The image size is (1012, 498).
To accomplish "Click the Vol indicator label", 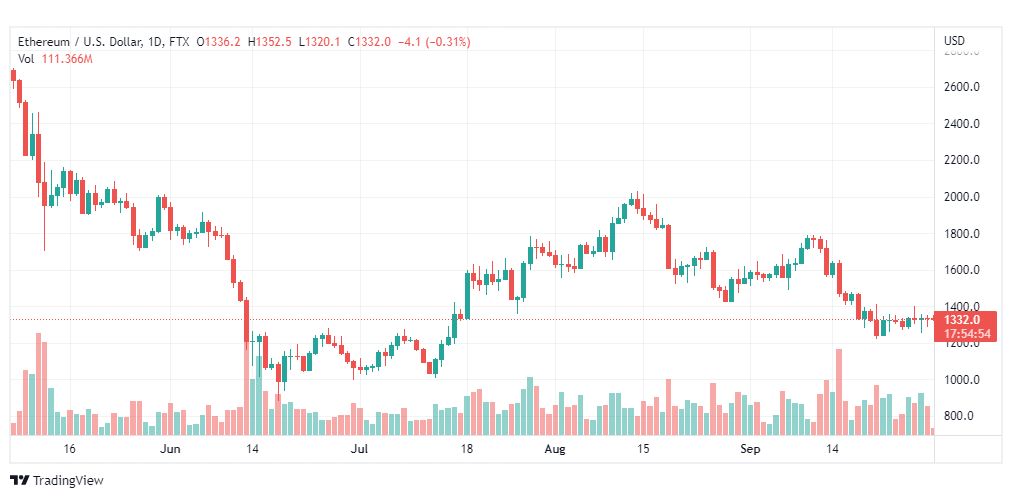I will point(26,59).
